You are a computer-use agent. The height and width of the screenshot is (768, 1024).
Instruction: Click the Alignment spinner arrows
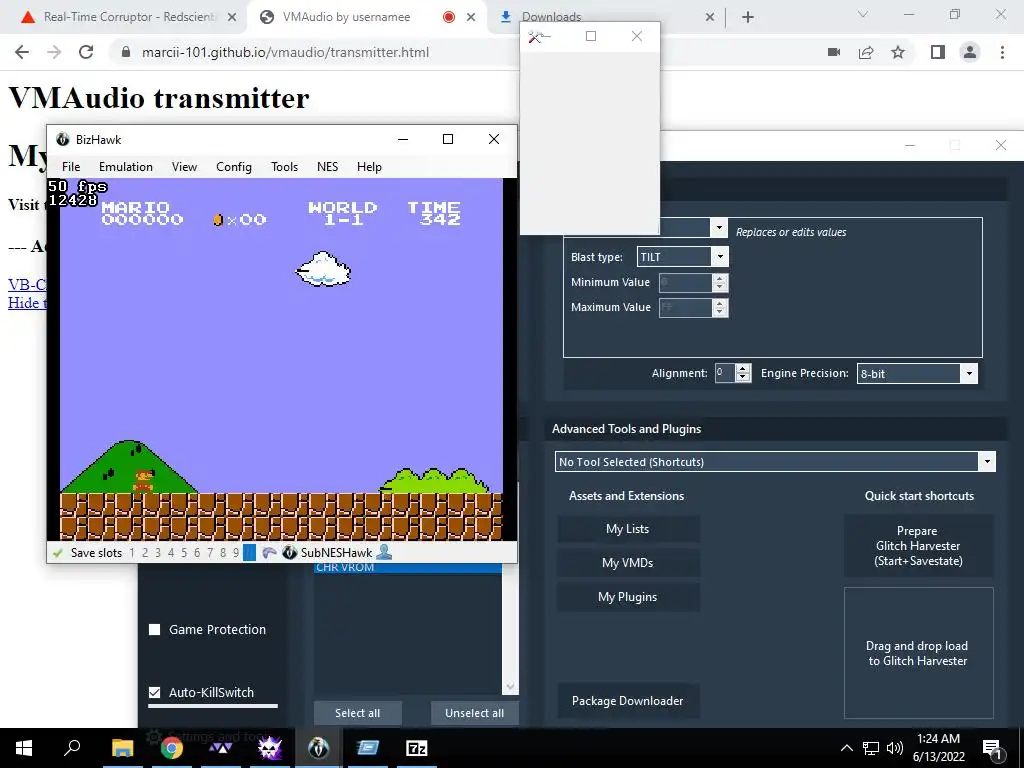pos(743,373)
